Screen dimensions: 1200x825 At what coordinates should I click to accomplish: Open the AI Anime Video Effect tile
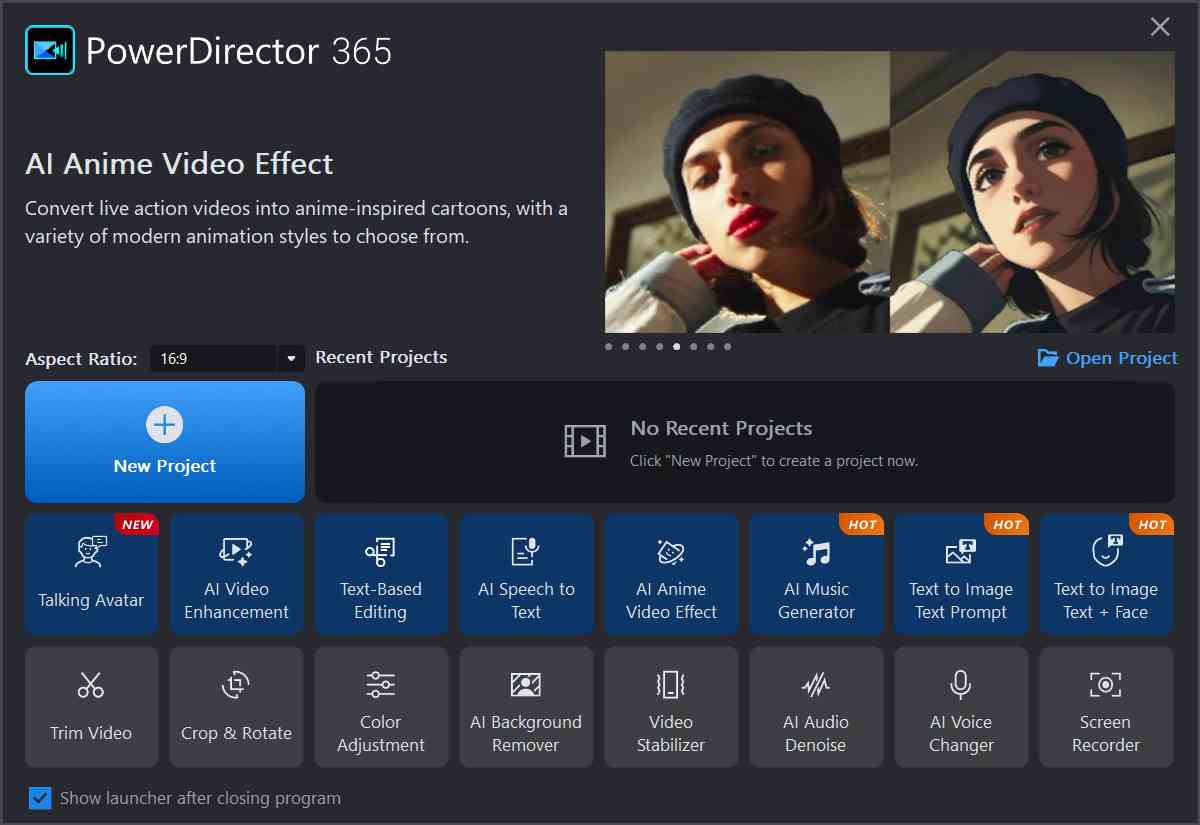coord(671,575)
